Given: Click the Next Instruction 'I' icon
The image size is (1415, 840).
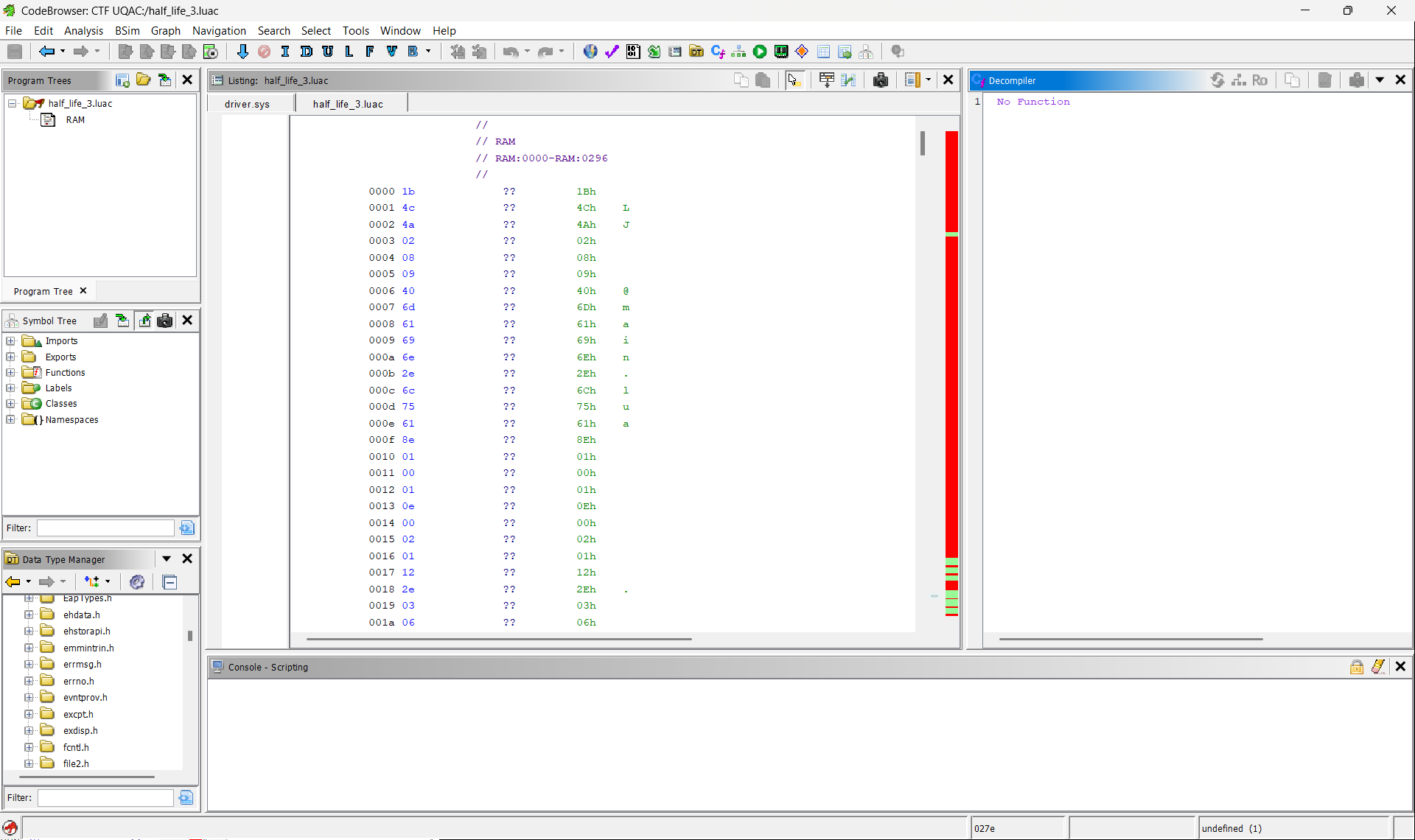Looking at the screenshot, I should [x=285, y=52].
